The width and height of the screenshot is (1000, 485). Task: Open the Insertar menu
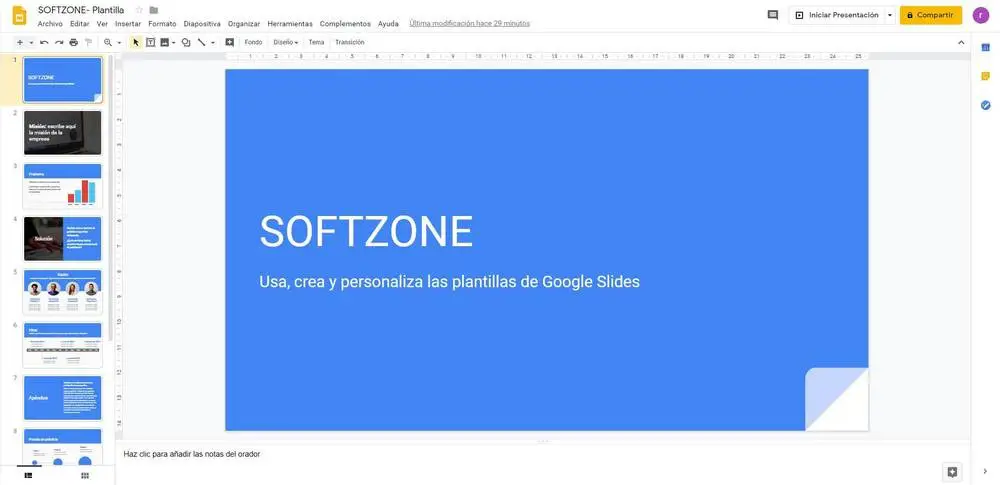click(x=128, y=24)
